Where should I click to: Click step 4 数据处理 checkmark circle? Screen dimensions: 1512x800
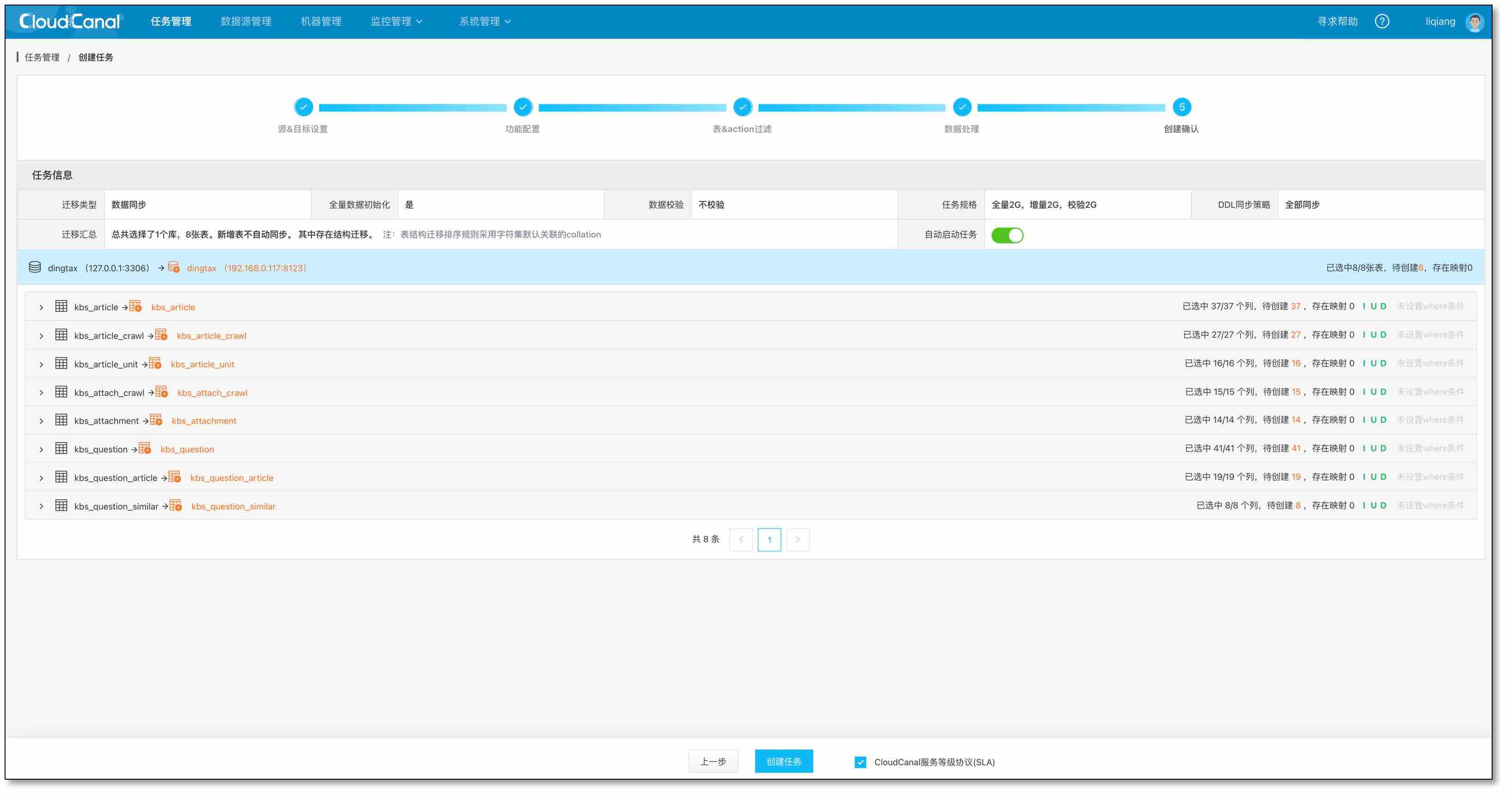point(962,107)
